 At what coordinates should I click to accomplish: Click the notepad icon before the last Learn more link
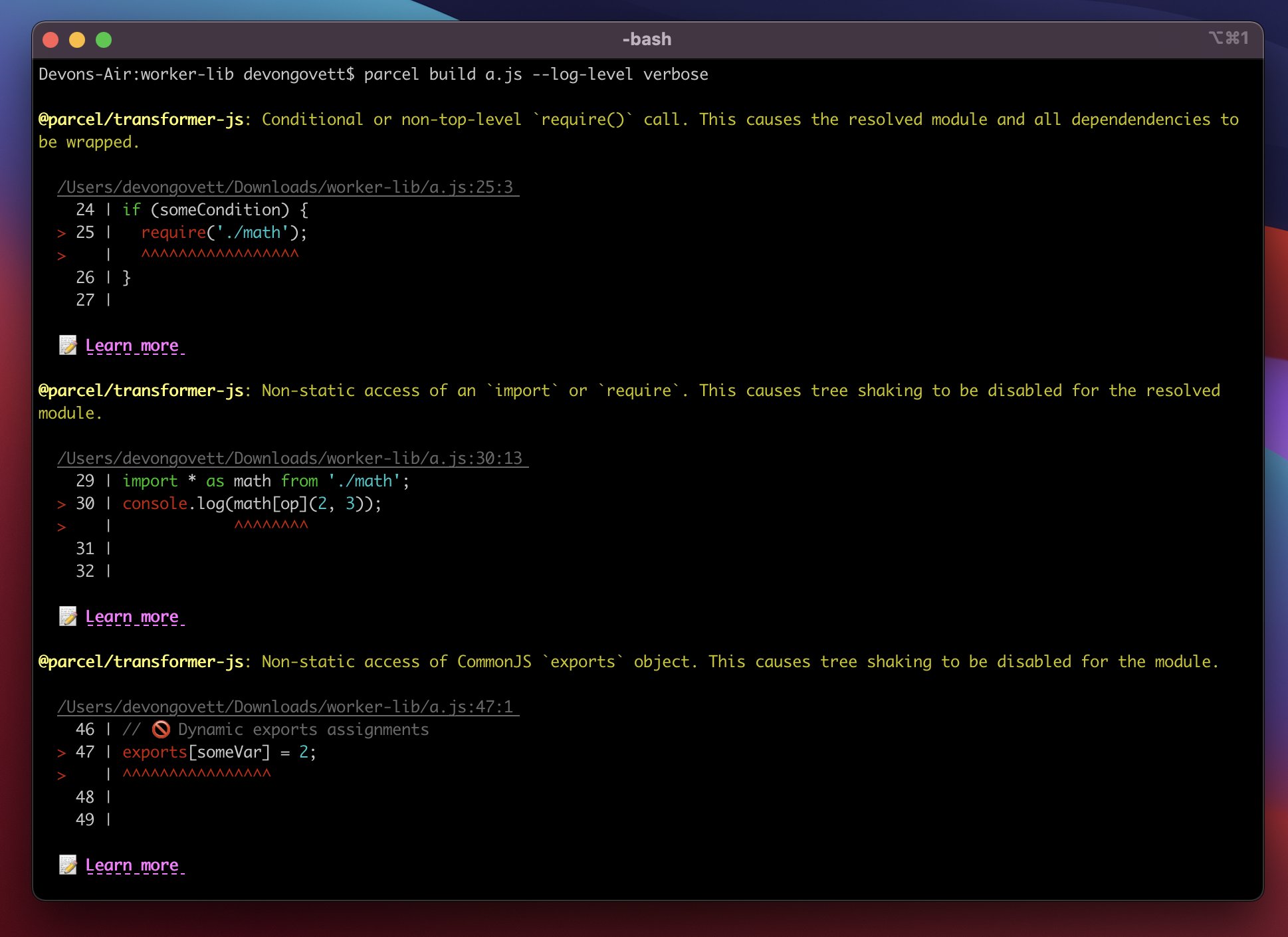click(x=68, y=865)
